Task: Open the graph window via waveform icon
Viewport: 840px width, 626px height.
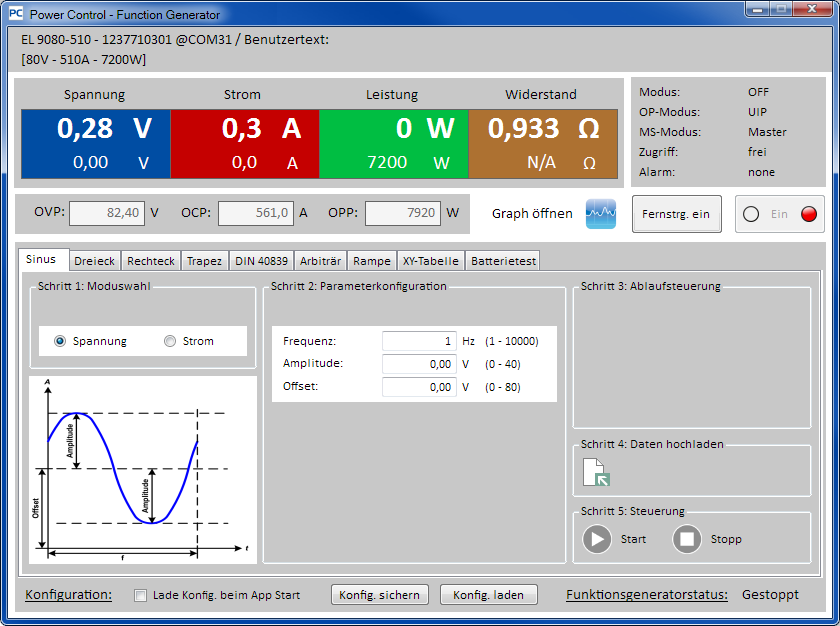Action: [x=601, y=214]
